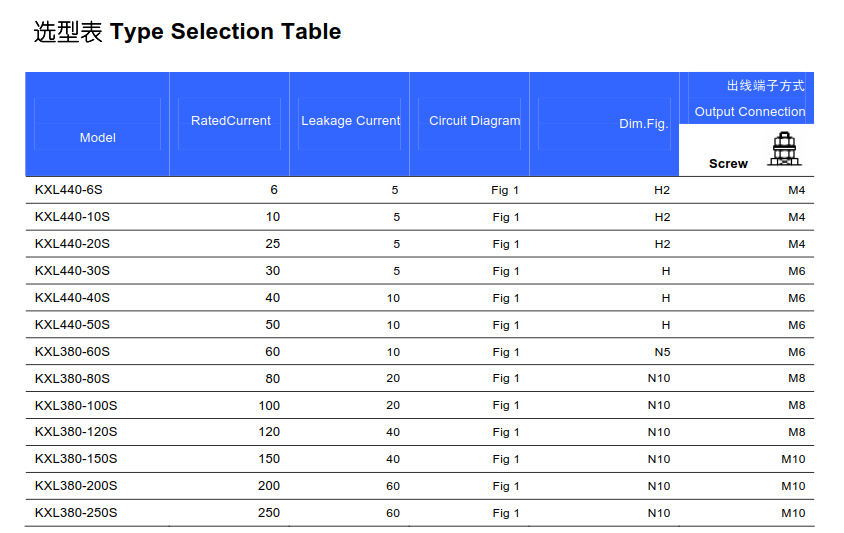Click leakage current 40 in KXL380-120S row
844x533 pixels.
coord(393,432)
